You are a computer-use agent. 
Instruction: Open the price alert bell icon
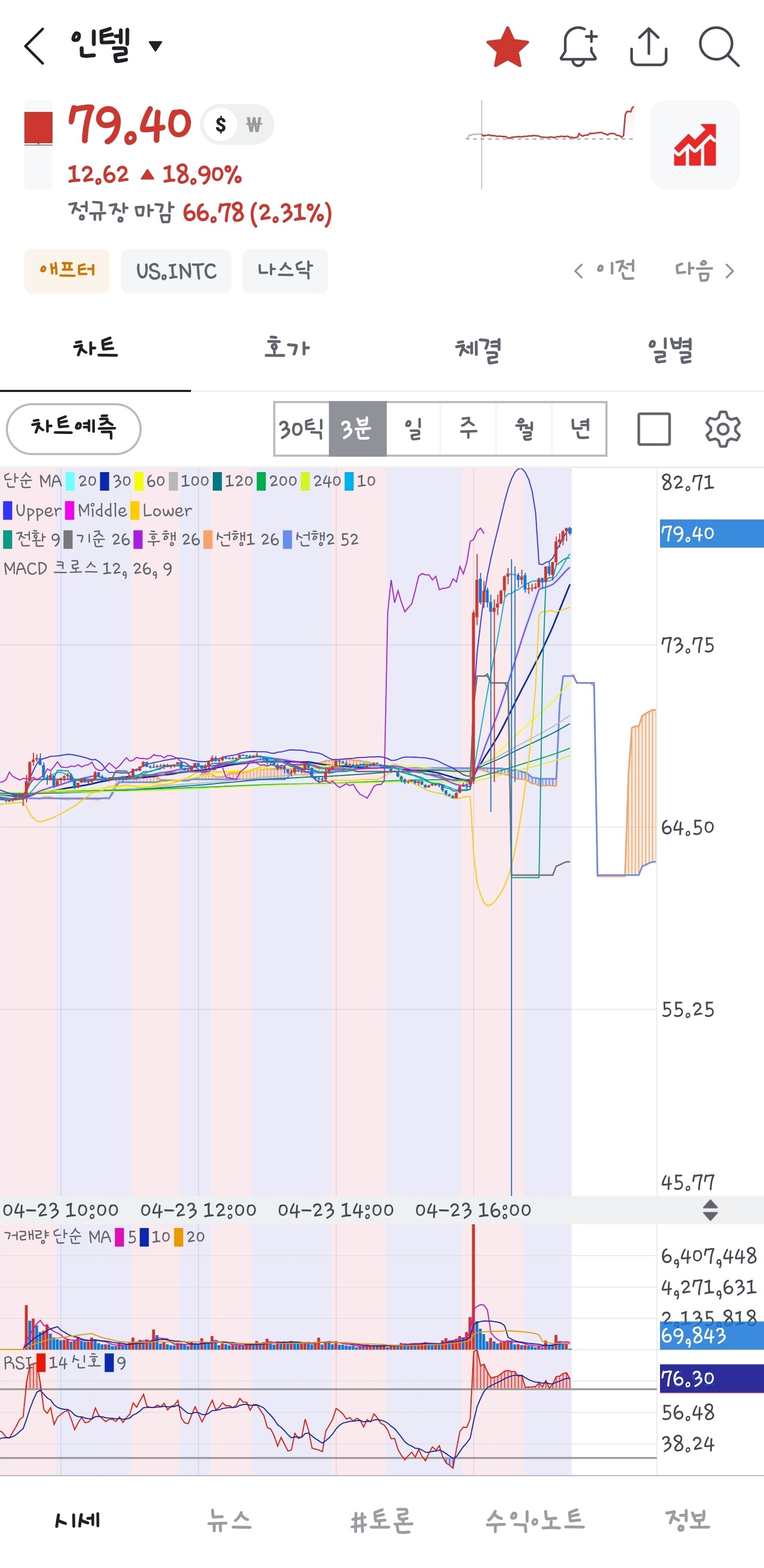[578, 46]
